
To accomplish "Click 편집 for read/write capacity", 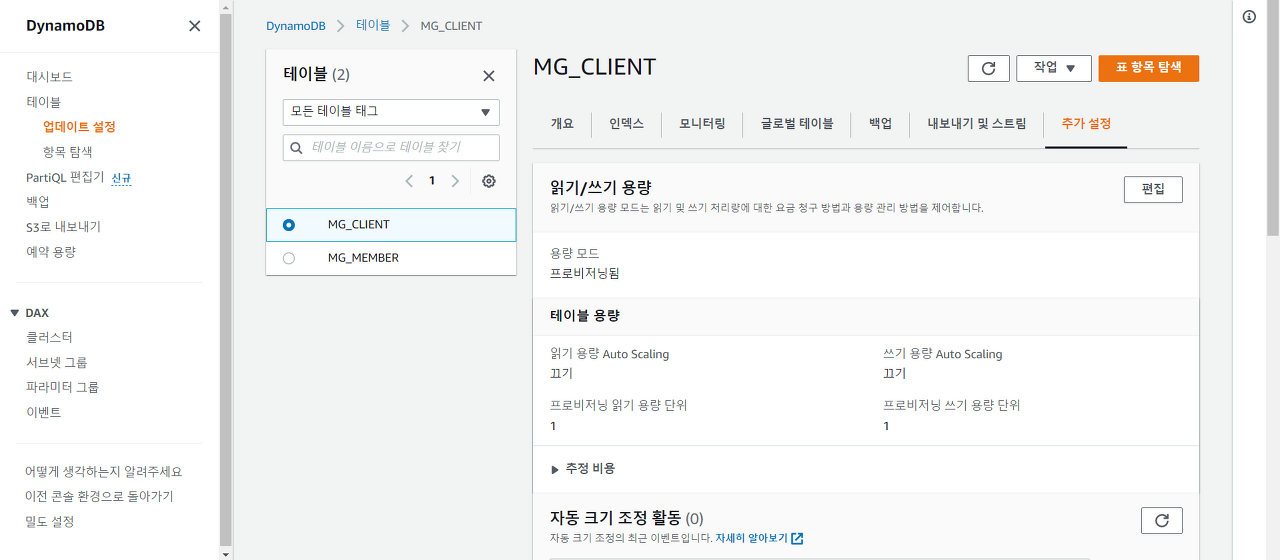I will (x=1153, y=189).
